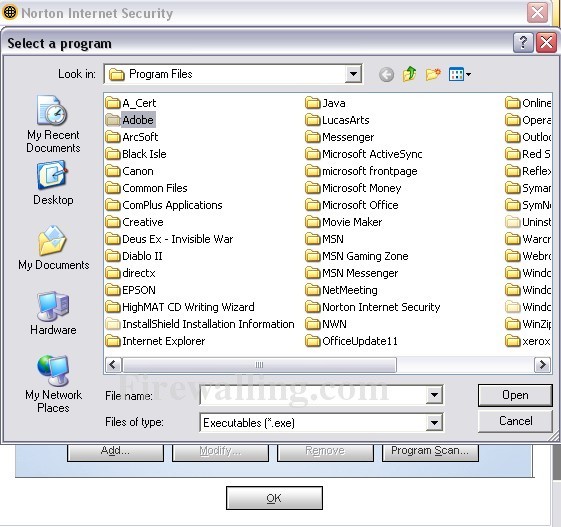Click the Open button
561x527 pixels.
515,395
